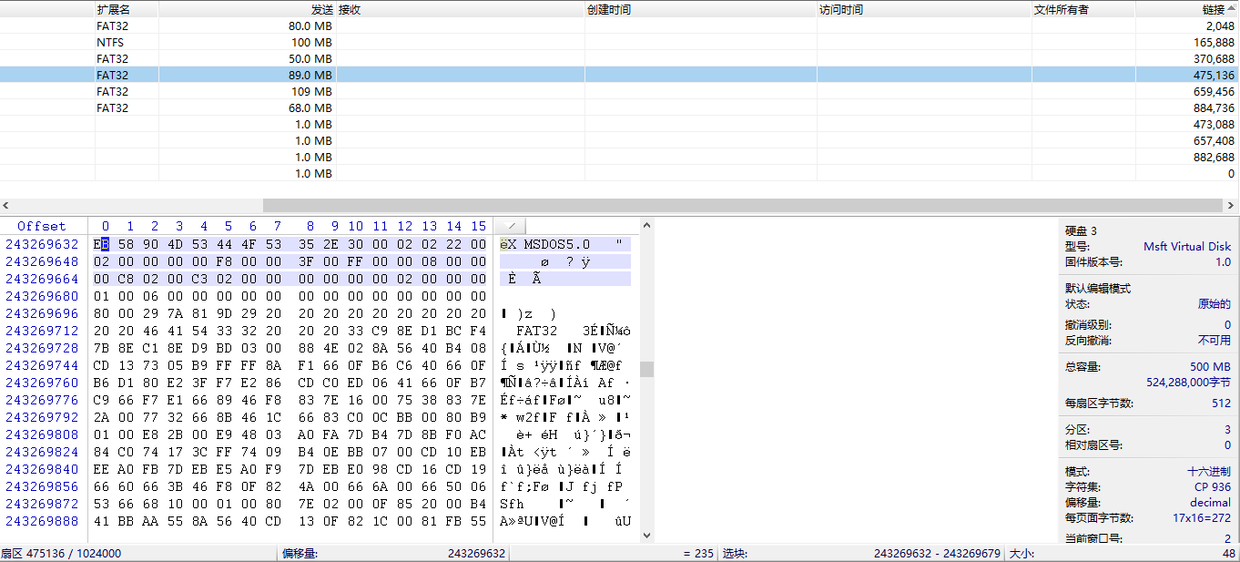The height and width of the screenshot is (562, 1240).
Task: Sort by the 扩展名 column header
Action: click(113, 9)
